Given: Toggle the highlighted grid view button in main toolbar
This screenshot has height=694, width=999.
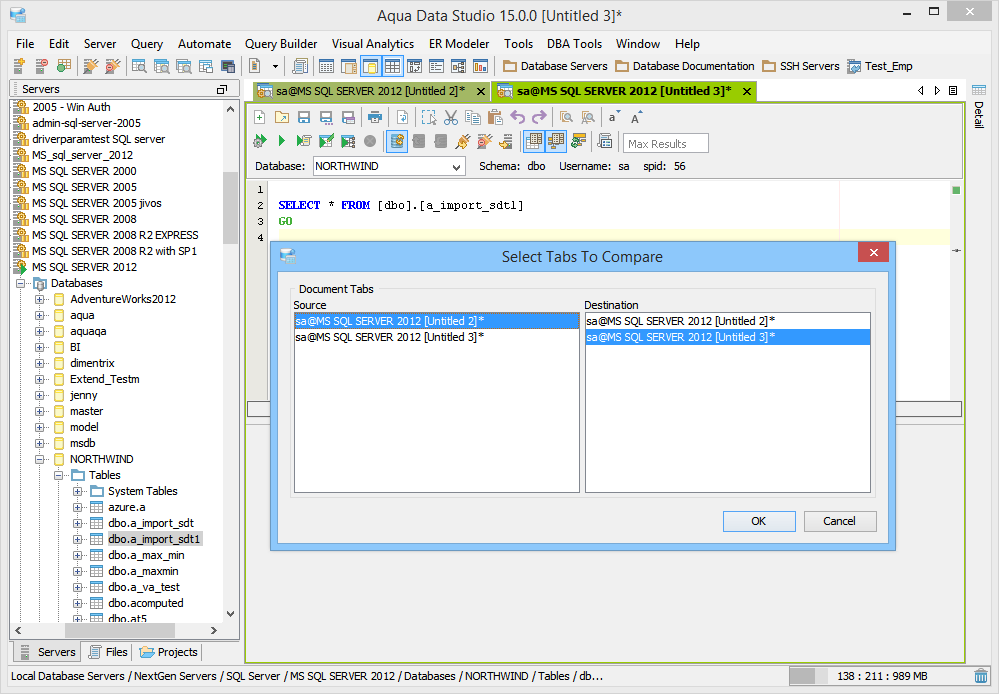Looking at the screenshot, I should (x=392, y=66).
